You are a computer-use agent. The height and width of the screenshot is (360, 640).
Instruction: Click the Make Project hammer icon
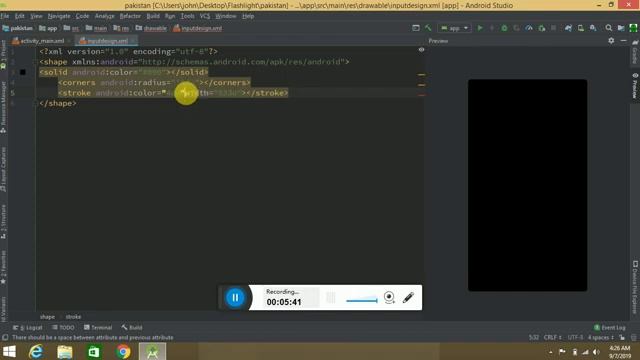click(x=428, y=28)
